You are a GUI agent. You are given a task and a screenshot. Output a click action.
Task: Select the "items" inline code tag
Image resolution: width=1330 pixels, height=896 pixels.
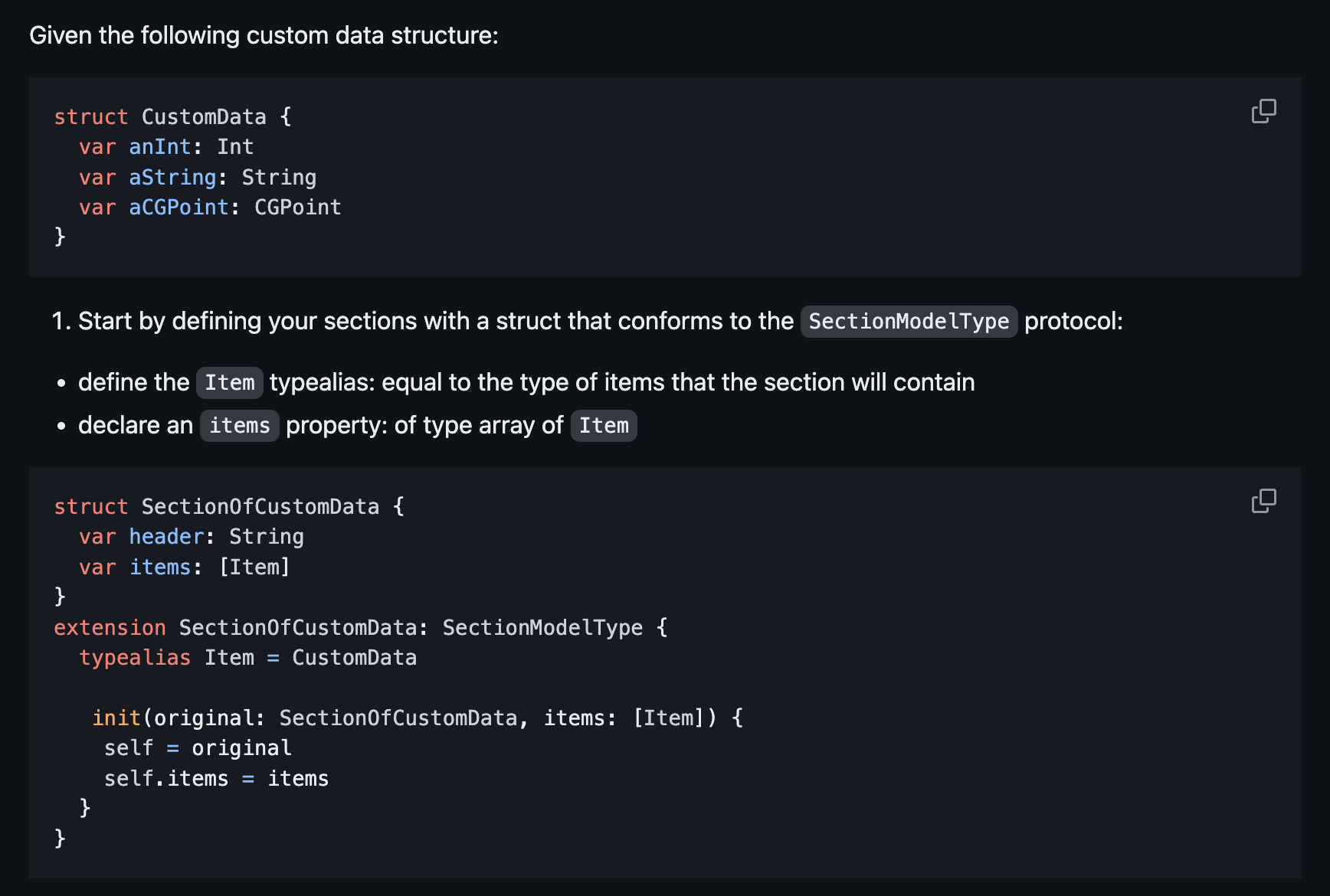[239, 425]
